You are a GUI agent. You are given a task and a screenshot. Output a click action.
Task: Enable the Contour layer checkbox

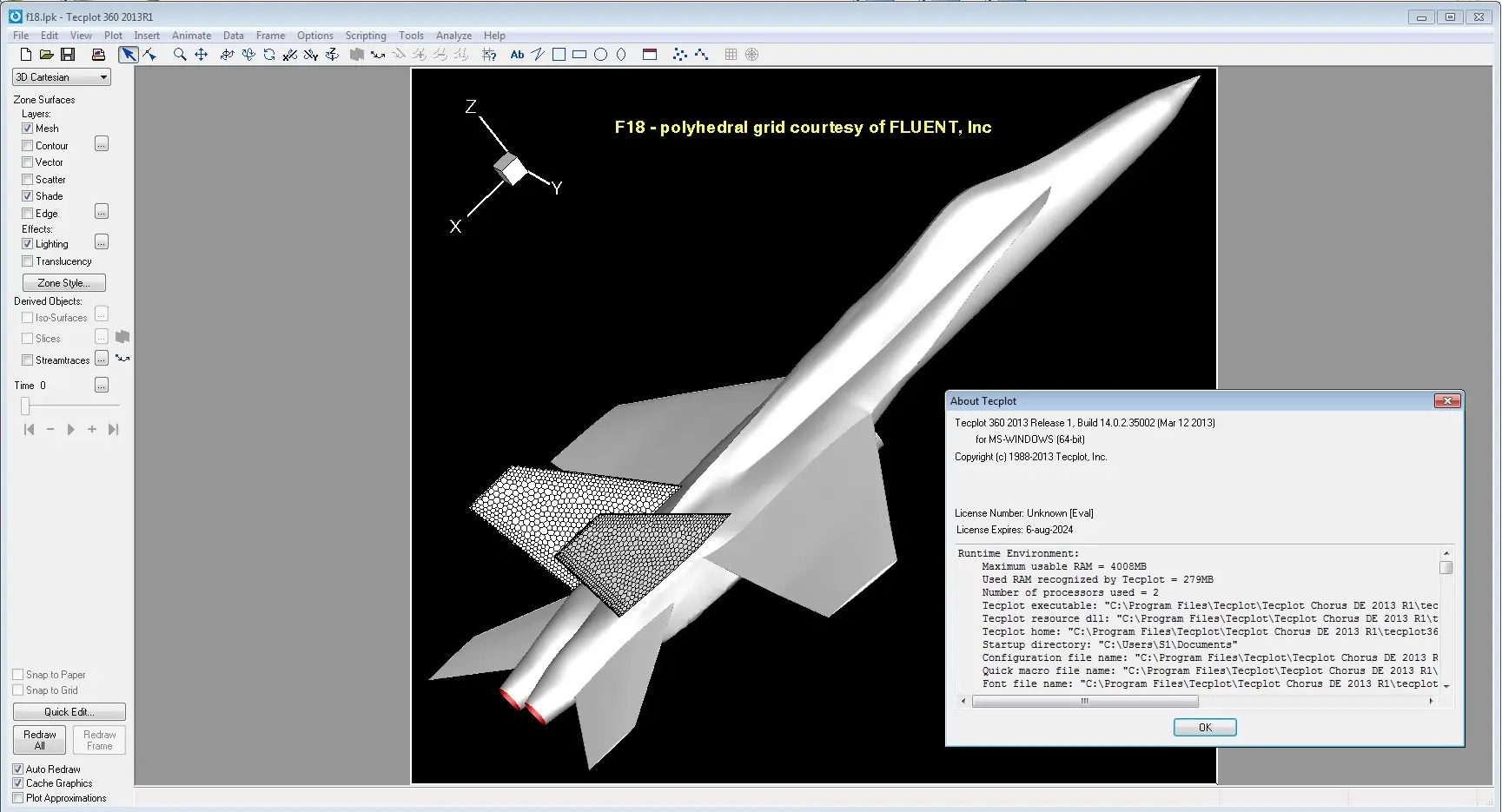[x=27, y=145]
